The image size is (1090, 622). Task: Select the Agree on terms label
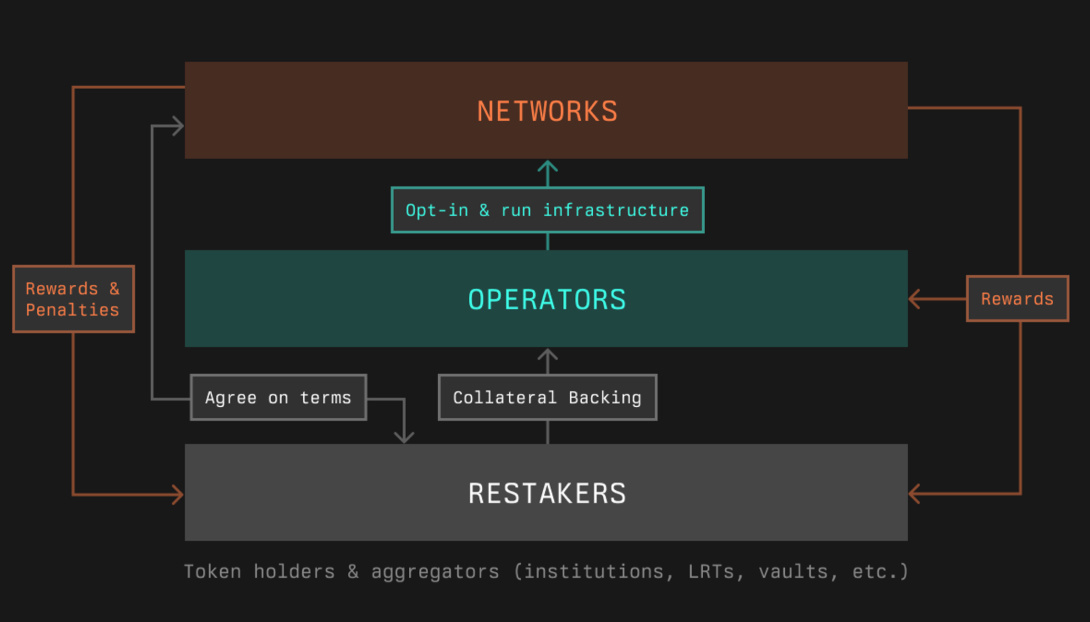278,398
